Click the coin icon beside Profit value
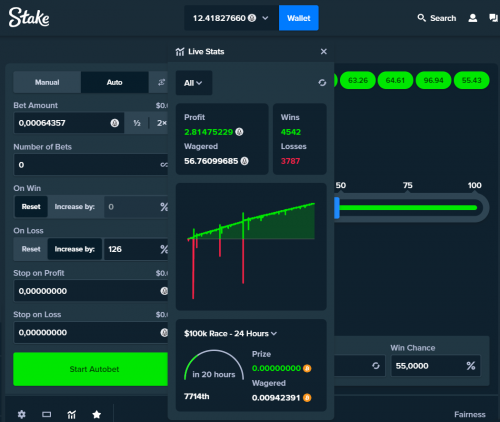The height and width of the screenshot is (422, 500). coord(239,132)
